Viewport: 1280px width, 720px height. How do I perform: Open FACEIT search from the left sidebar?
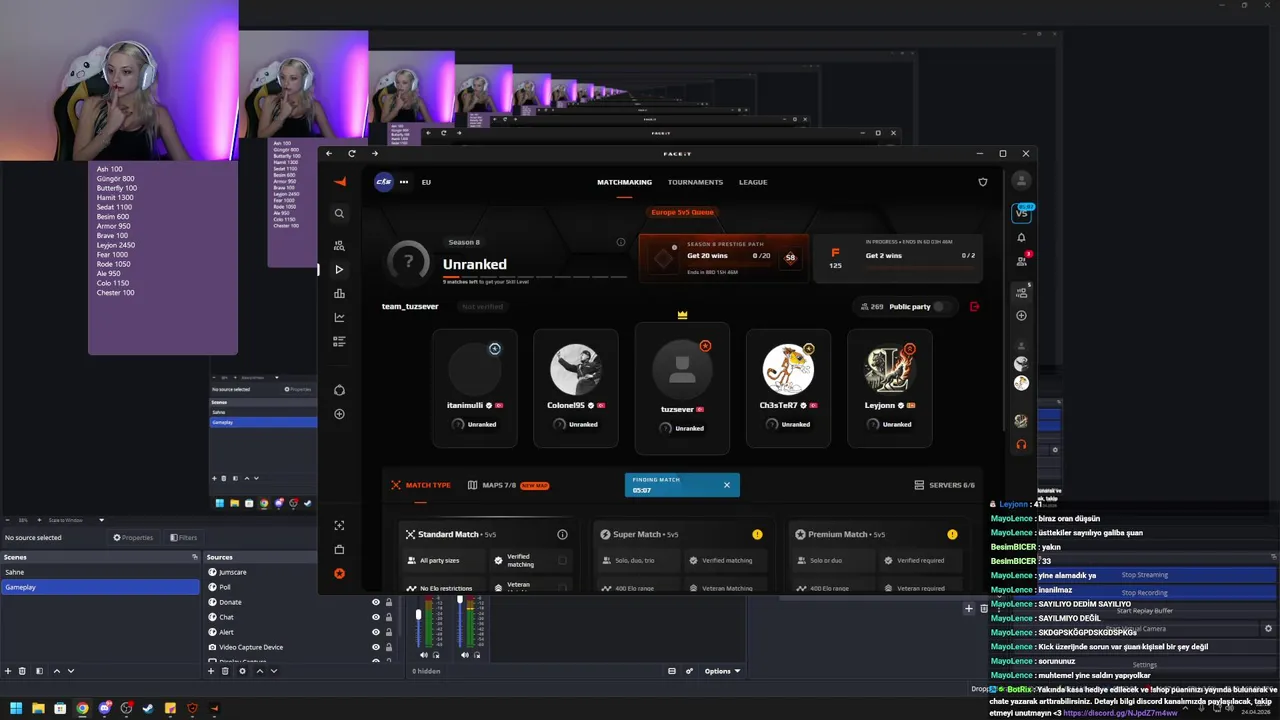coord(340,213)
